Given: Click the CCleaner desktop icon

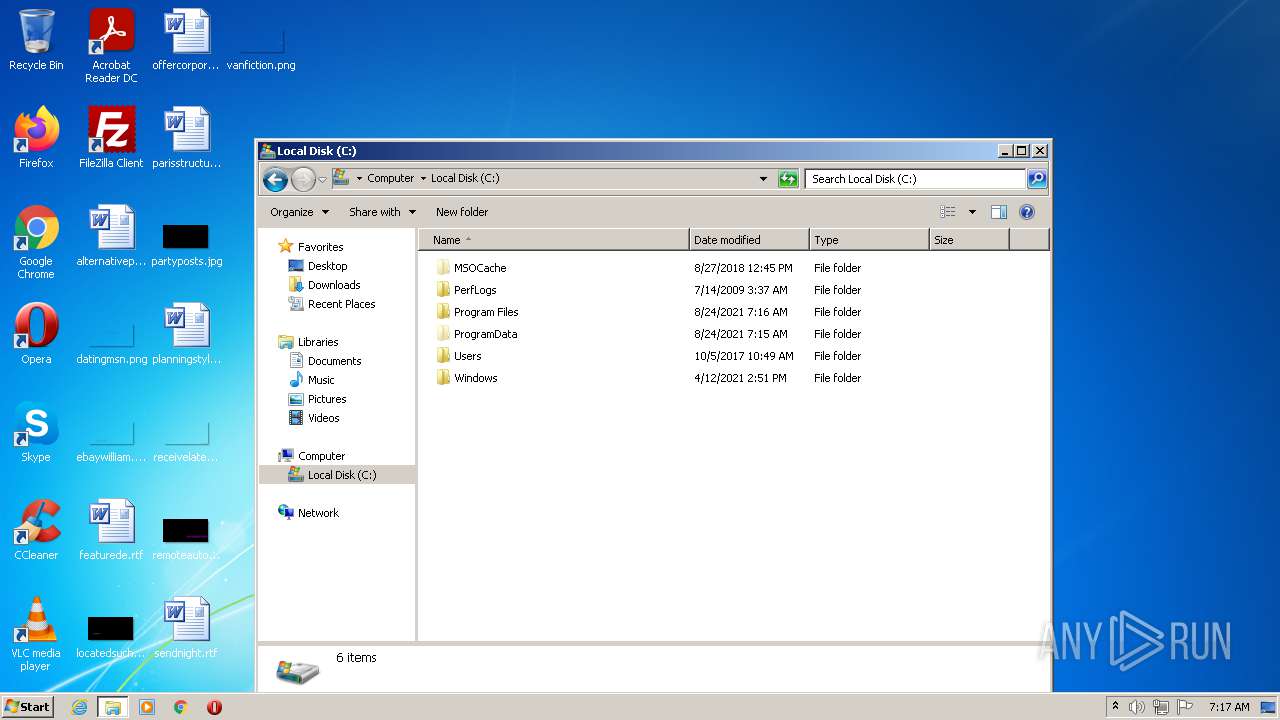Looking at the screenshot, I should tap(36, 530).
